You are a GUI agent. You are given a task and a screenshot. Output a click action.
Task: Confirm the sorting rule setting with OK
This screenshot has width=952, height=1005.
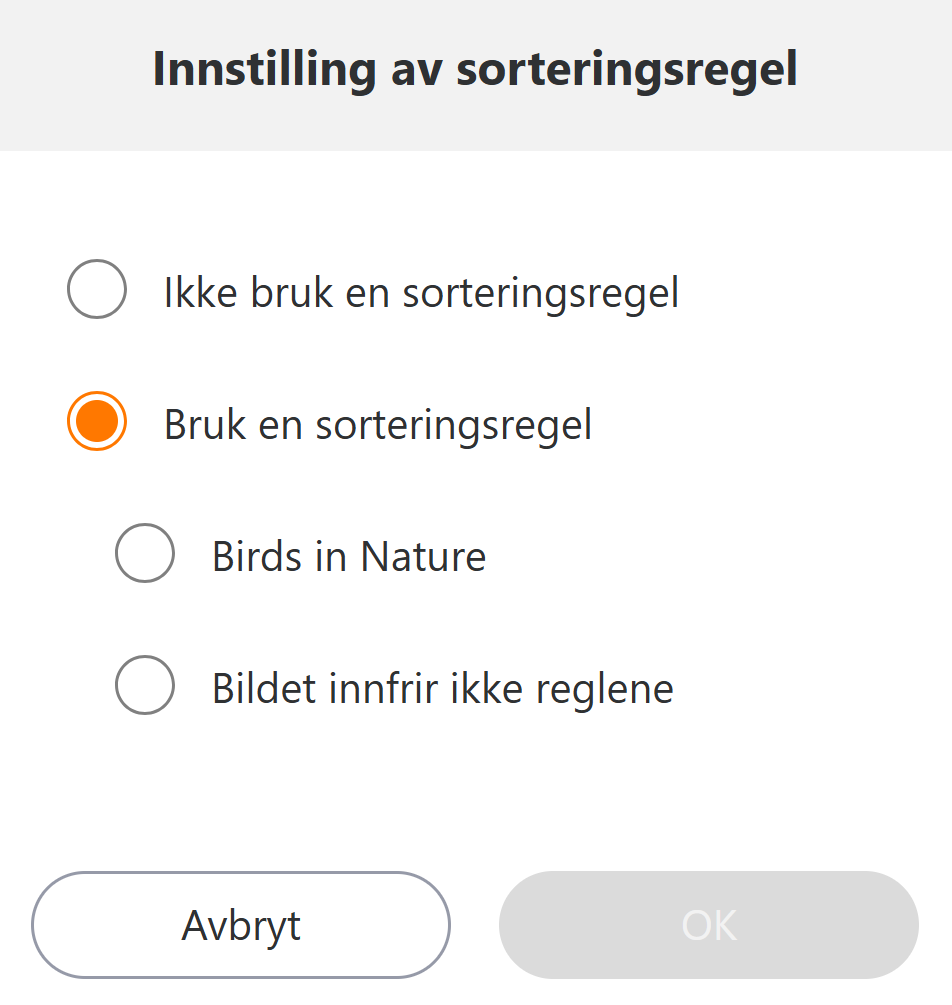point(709,925)
